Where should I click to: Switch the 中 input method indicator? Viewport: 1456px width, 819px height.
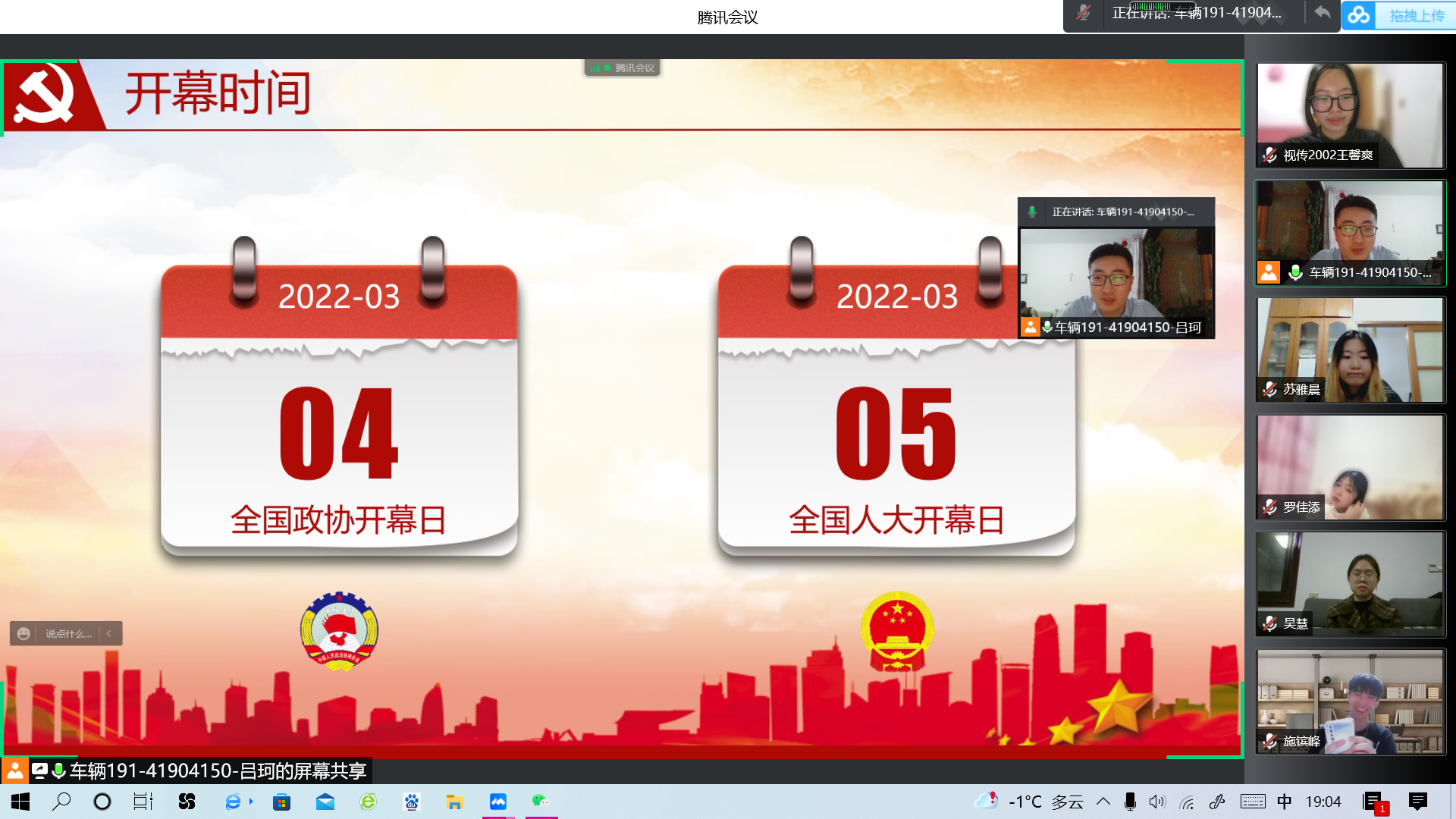(1285, 802)
